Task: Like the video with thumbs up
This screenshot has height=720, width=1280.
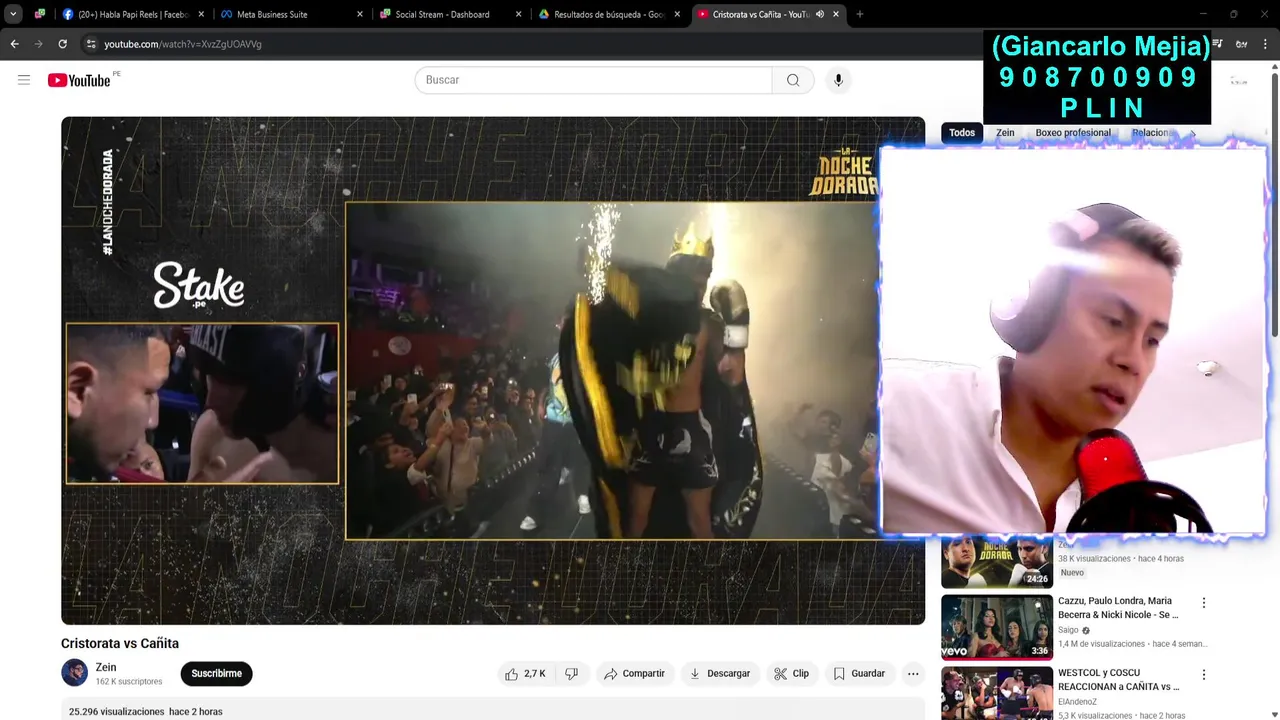Action: pos(526,674)
